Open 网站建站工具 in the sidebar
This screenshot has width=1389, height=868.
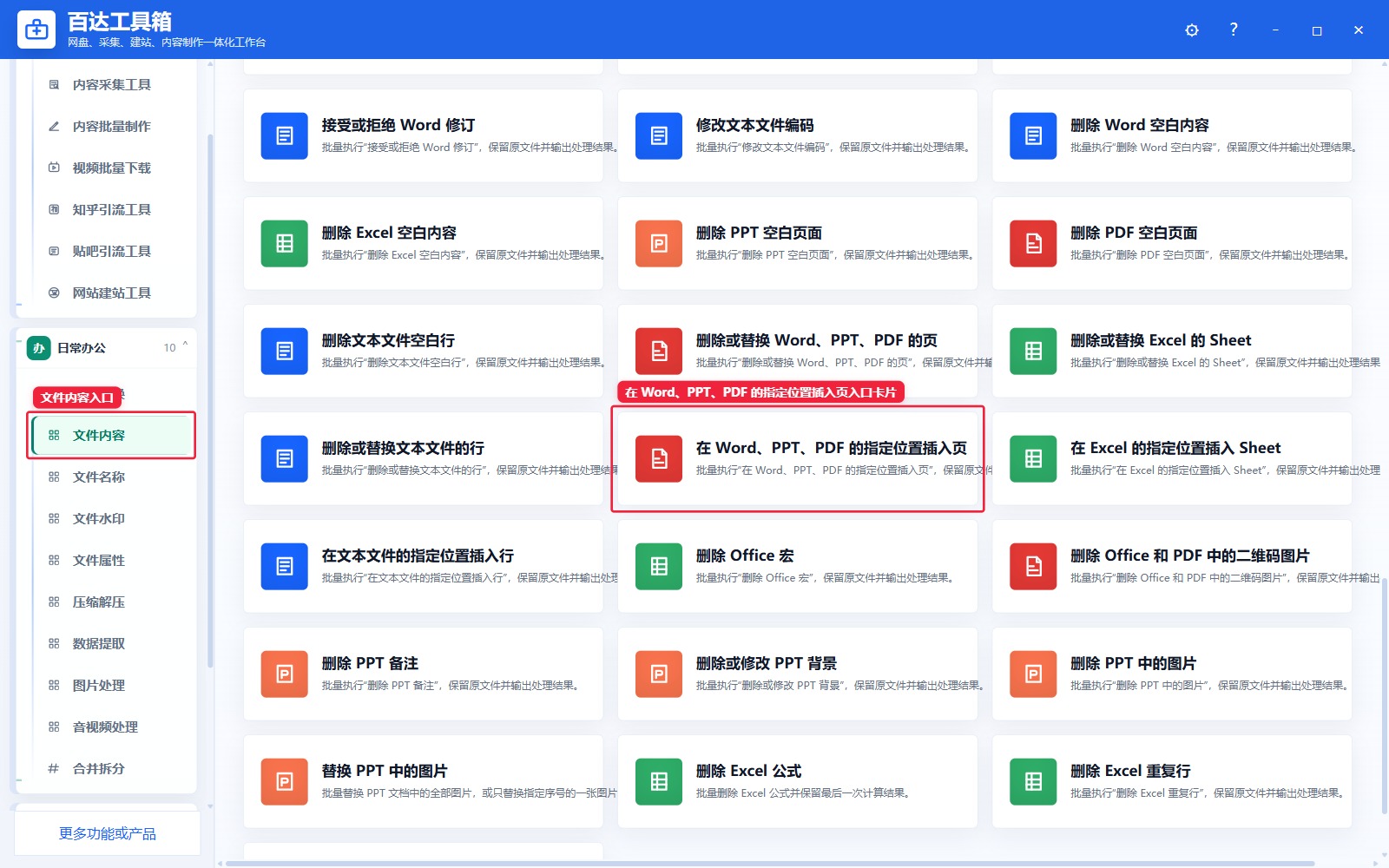point(112,293)
